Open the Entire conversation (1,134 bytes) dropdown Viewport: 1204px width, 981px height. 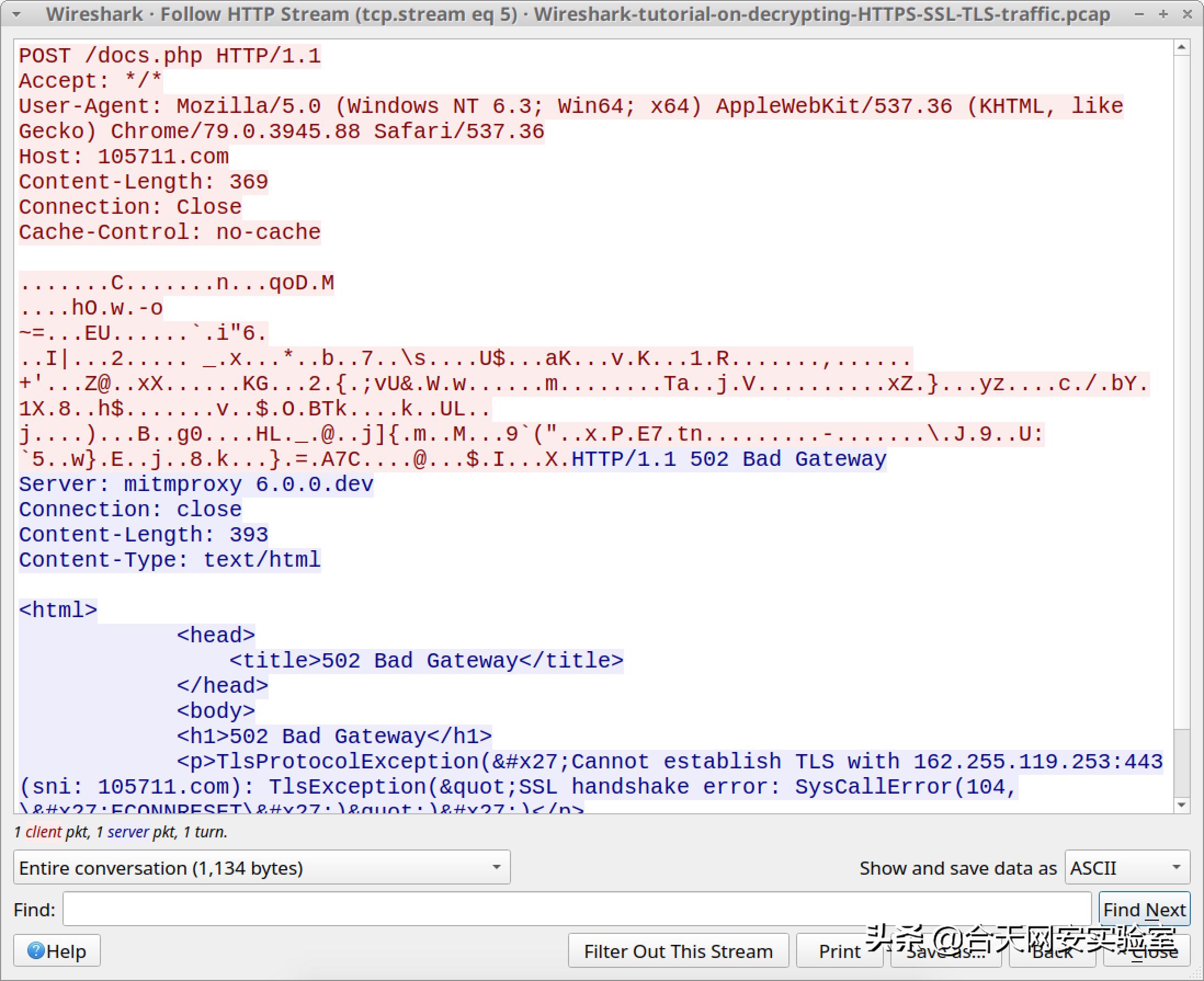(262, 867)
